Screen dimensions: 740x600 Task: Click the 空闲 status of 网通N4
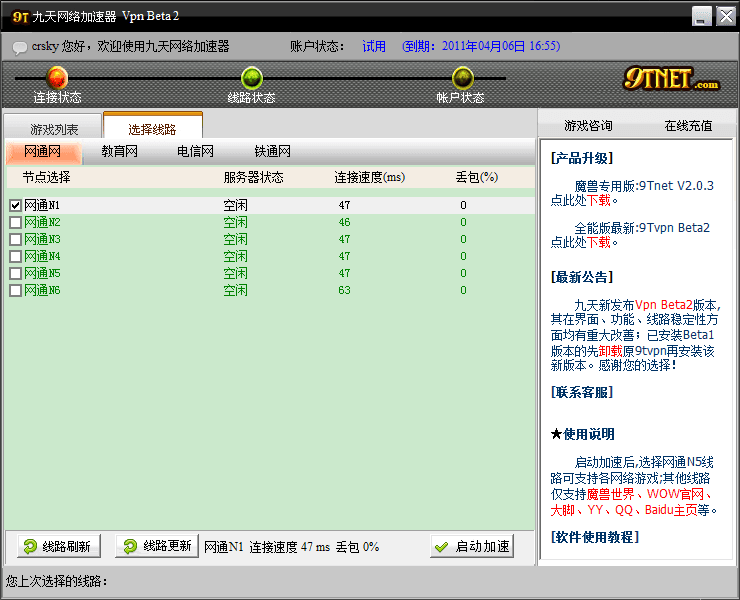[235, 256]
